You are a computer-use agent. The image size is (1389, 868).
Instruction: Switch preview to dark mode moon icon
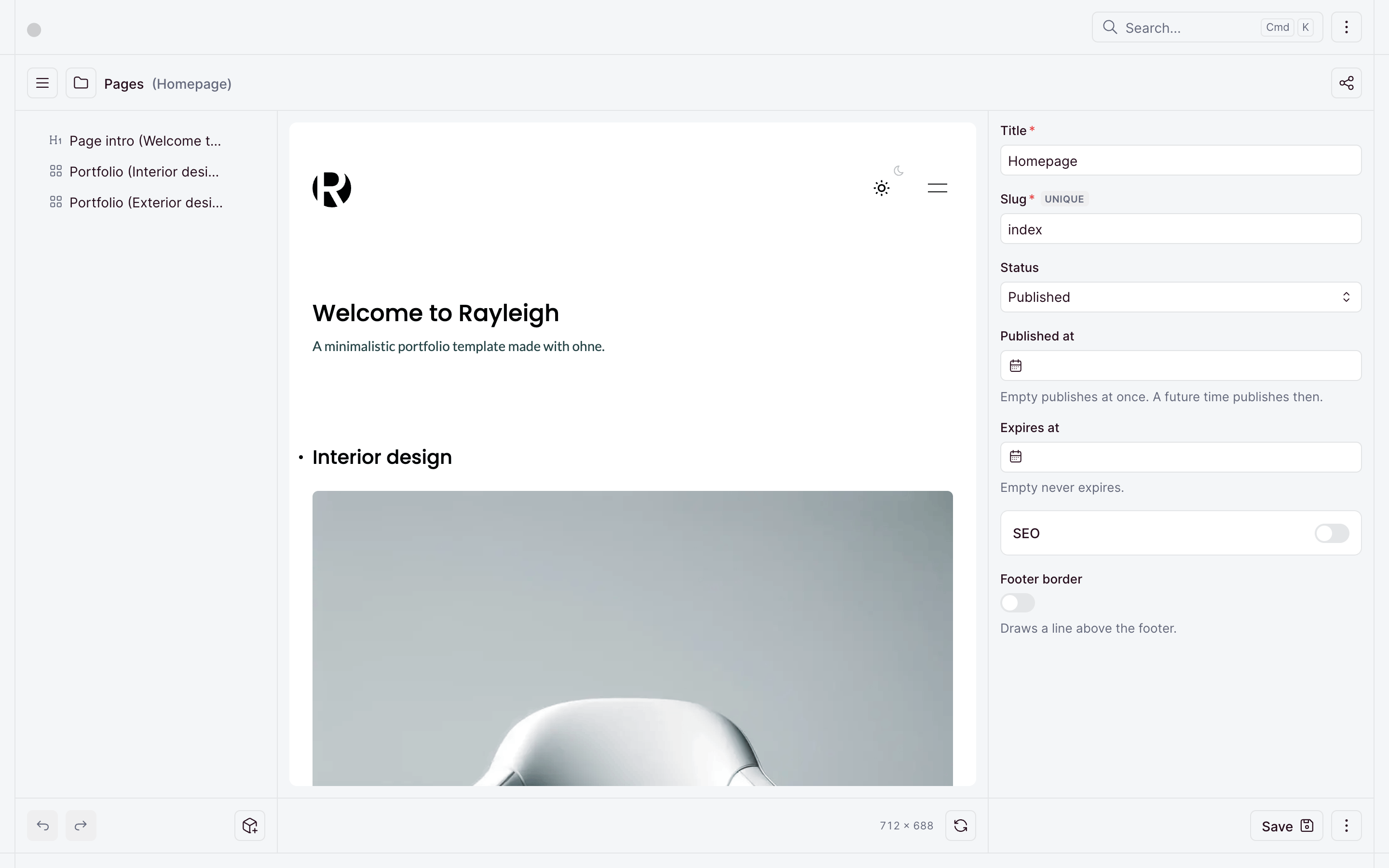tap(899, 171)
